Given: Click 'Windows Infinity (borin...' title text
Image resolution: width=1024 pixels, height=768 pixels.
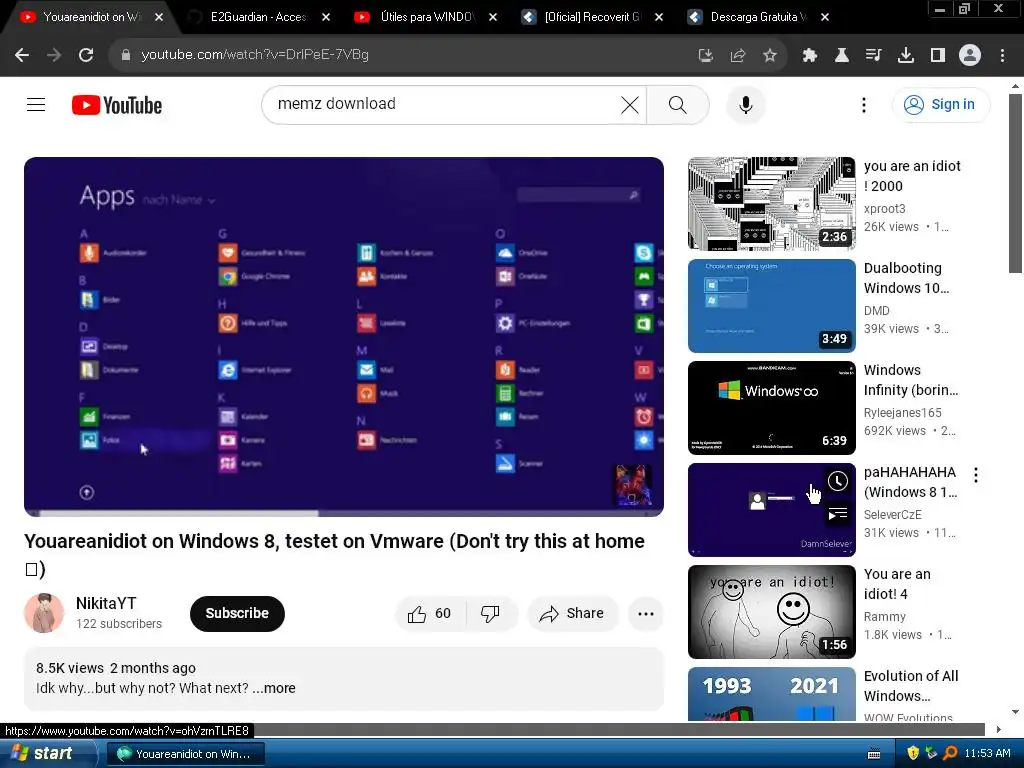Looking at the screenshot, I should (x=911, y=380).
